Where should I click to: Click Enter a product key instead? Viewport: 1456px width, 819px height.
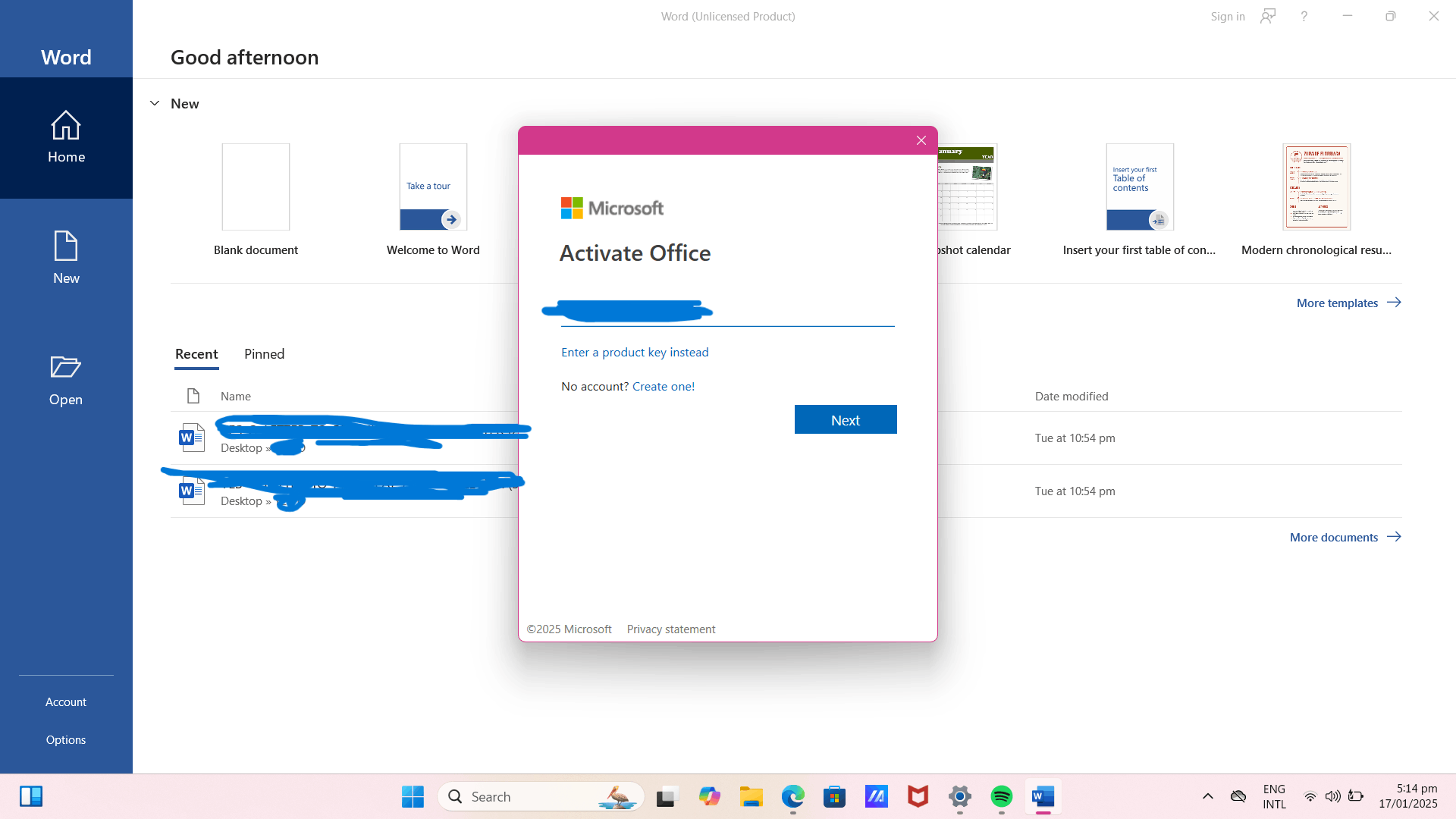click(x=635, y=352)
